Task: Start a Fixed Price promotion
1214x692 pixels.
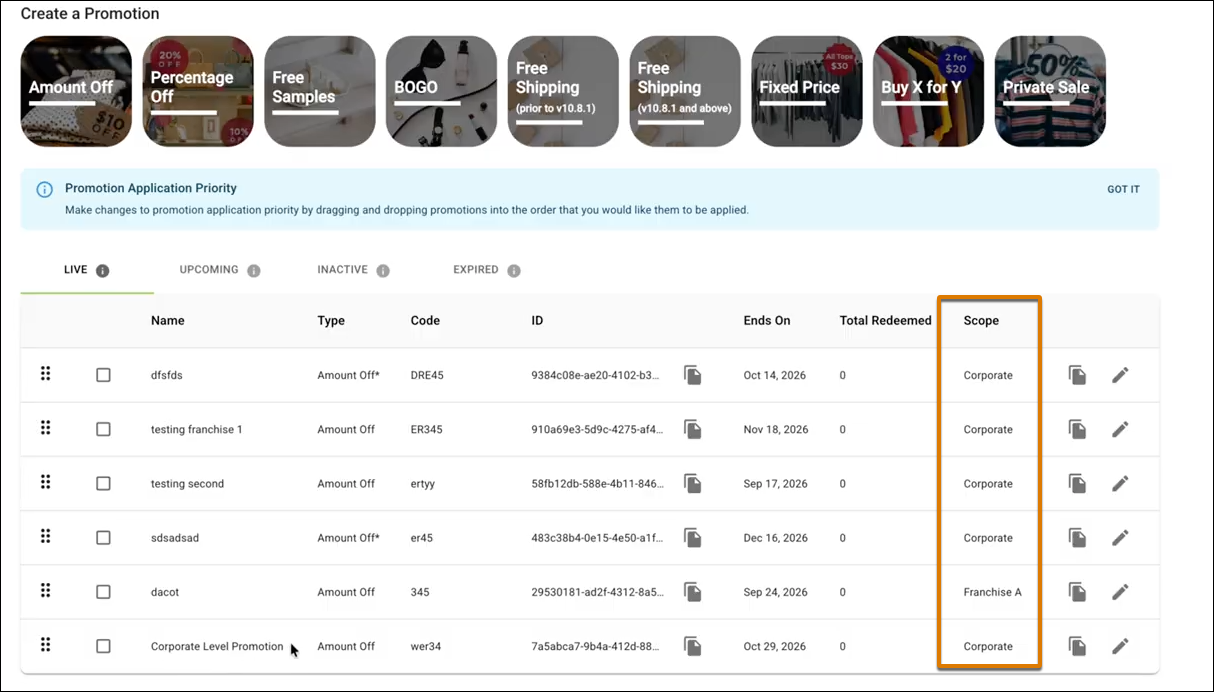Action: 807,91
